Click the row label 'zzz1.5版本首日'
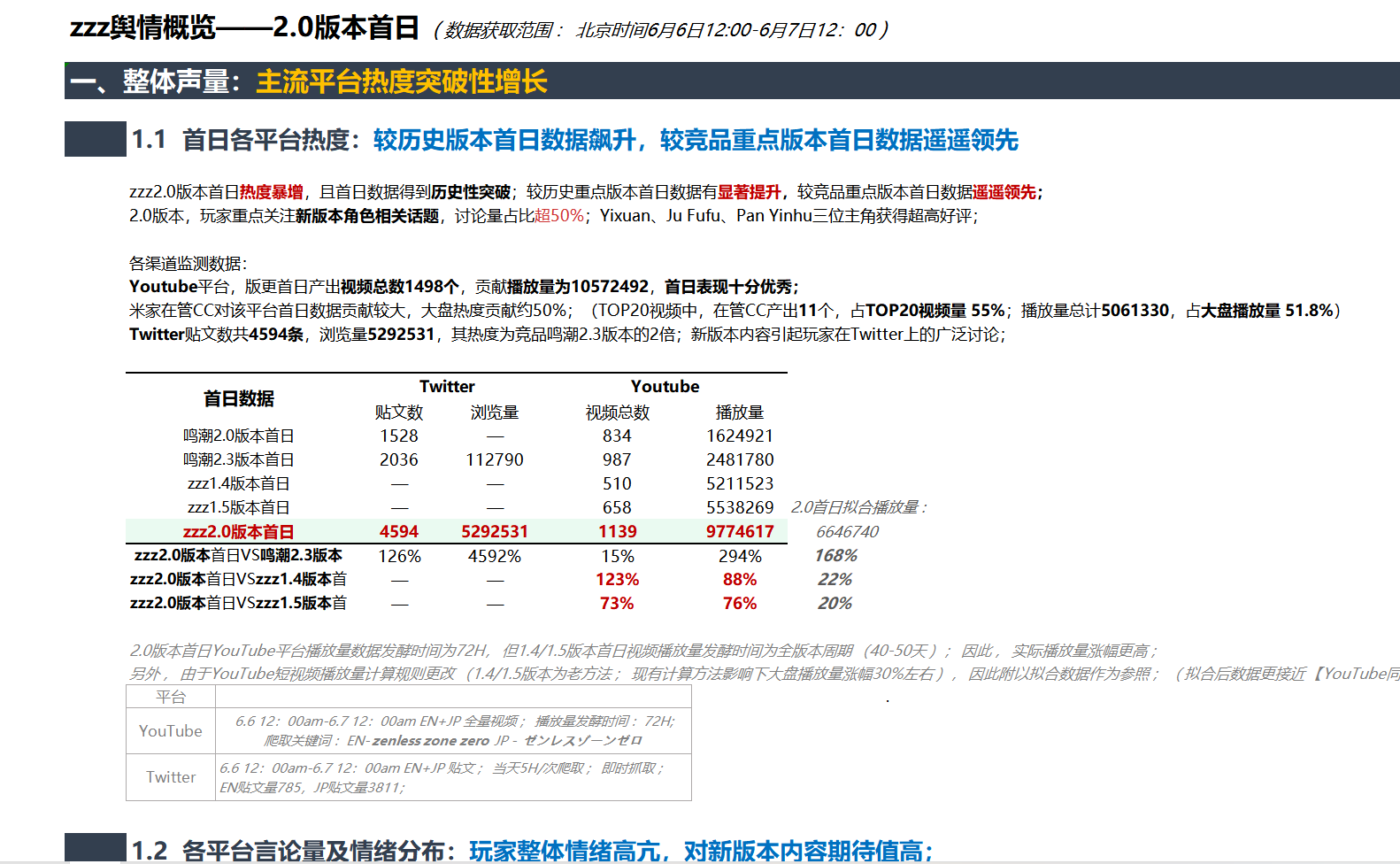 239,507
